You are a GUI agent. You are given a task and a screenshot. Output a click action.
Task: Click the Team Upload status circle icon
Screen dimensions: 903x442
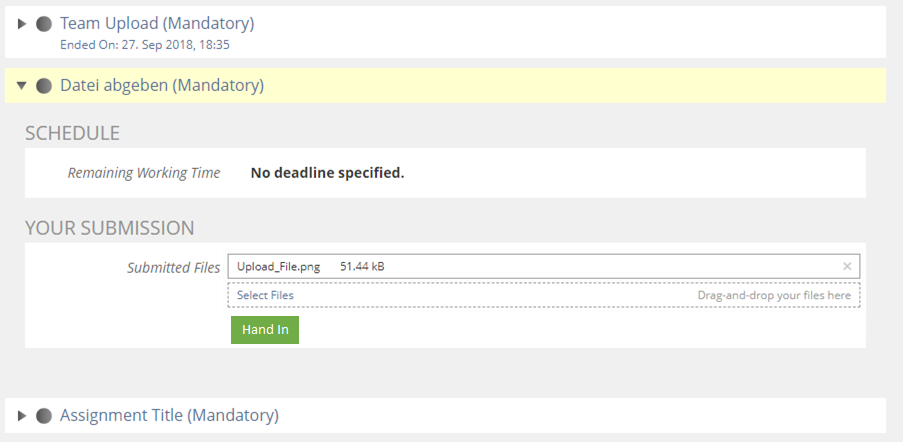click(x=44, y=23)
